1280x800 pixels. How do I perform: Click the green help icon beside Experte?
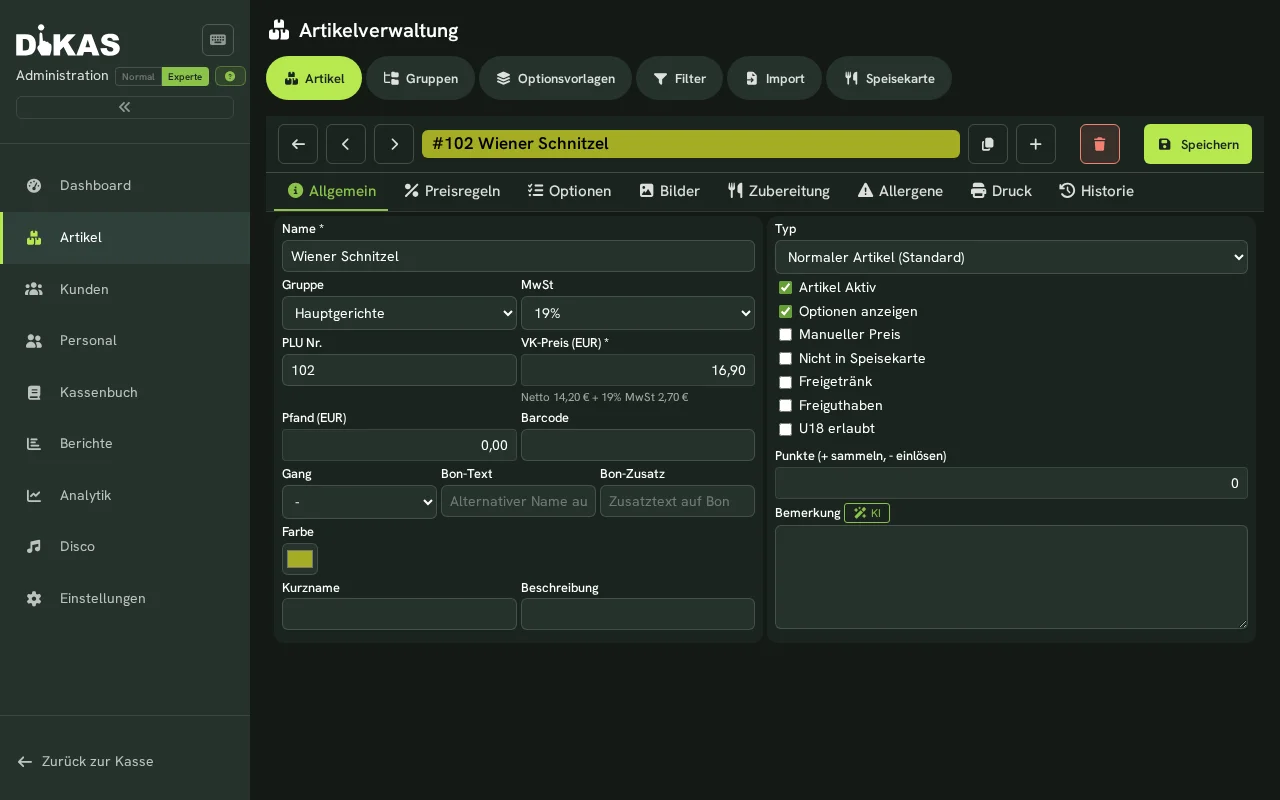pos(230,76)
